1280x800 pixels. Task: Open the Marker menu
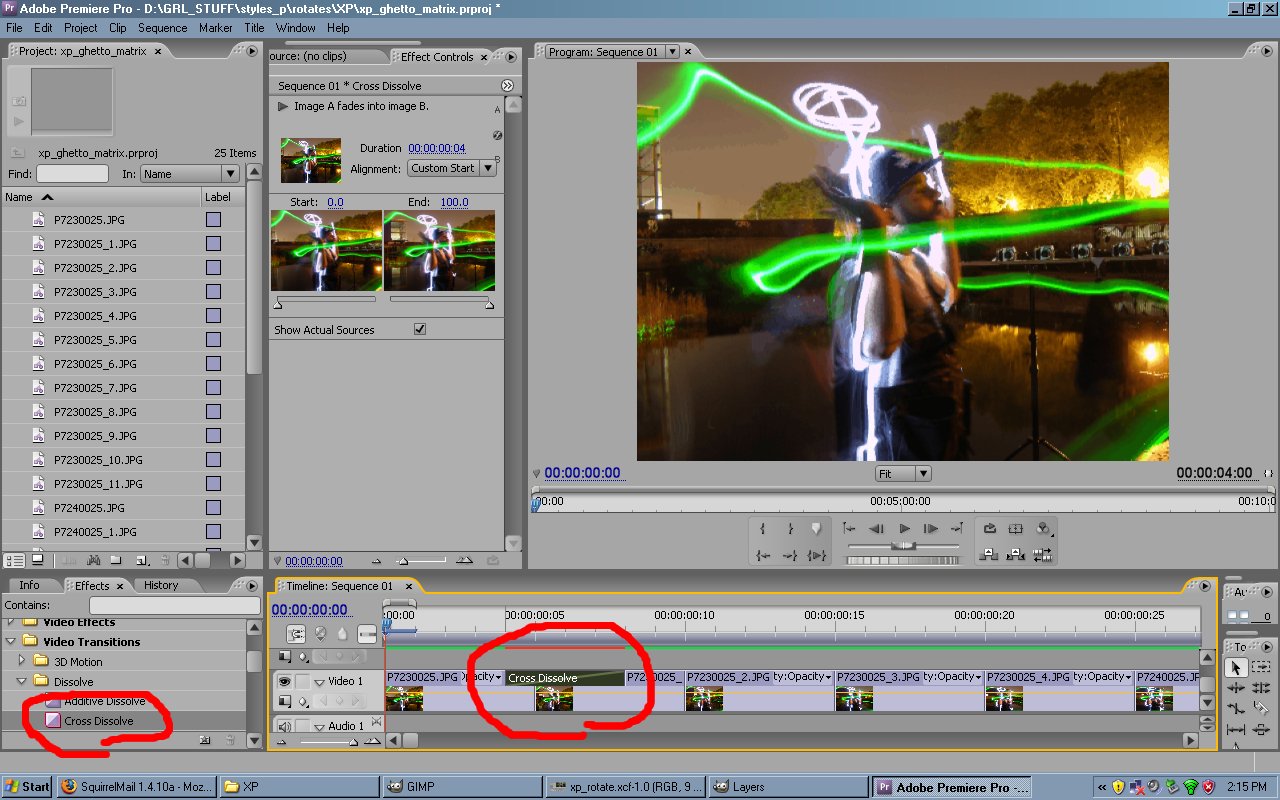coord(215,28)
